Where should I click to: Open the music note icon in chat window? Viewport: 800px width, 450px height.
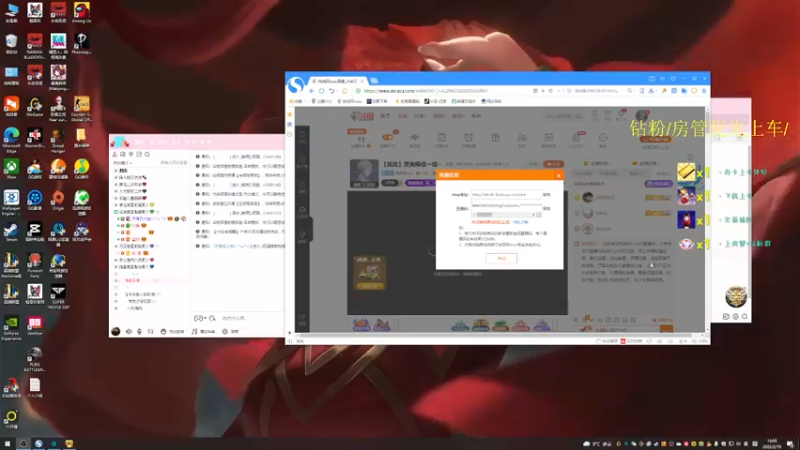coord(194,332)
